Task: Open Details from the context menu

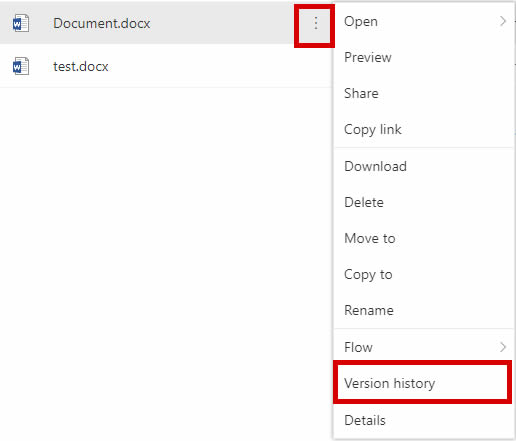Action: click(x=423, y=420)
